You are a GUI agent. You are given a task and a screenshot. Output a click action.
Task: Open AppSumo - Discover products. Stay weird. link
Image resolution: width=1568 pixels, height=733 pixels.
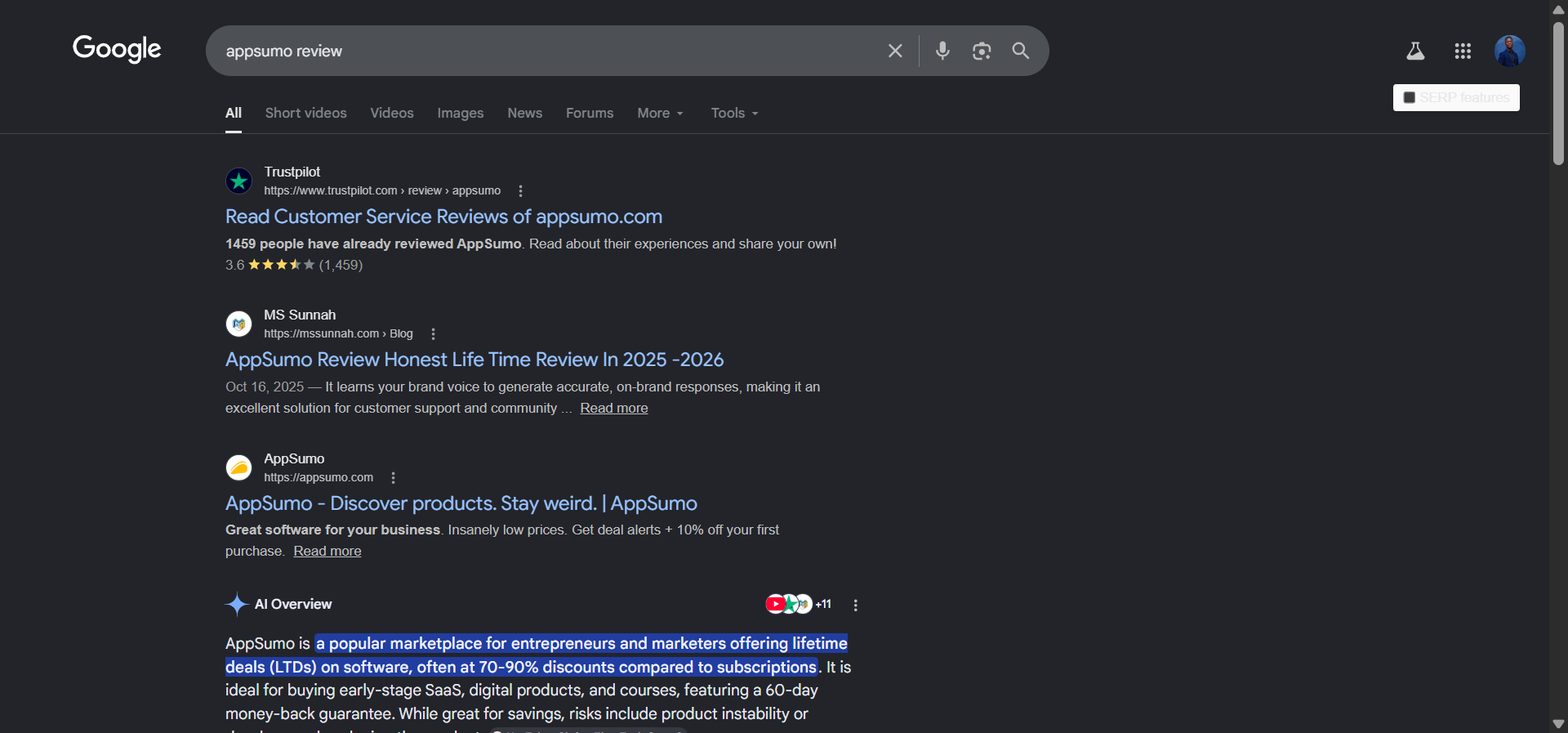(461, 503)
